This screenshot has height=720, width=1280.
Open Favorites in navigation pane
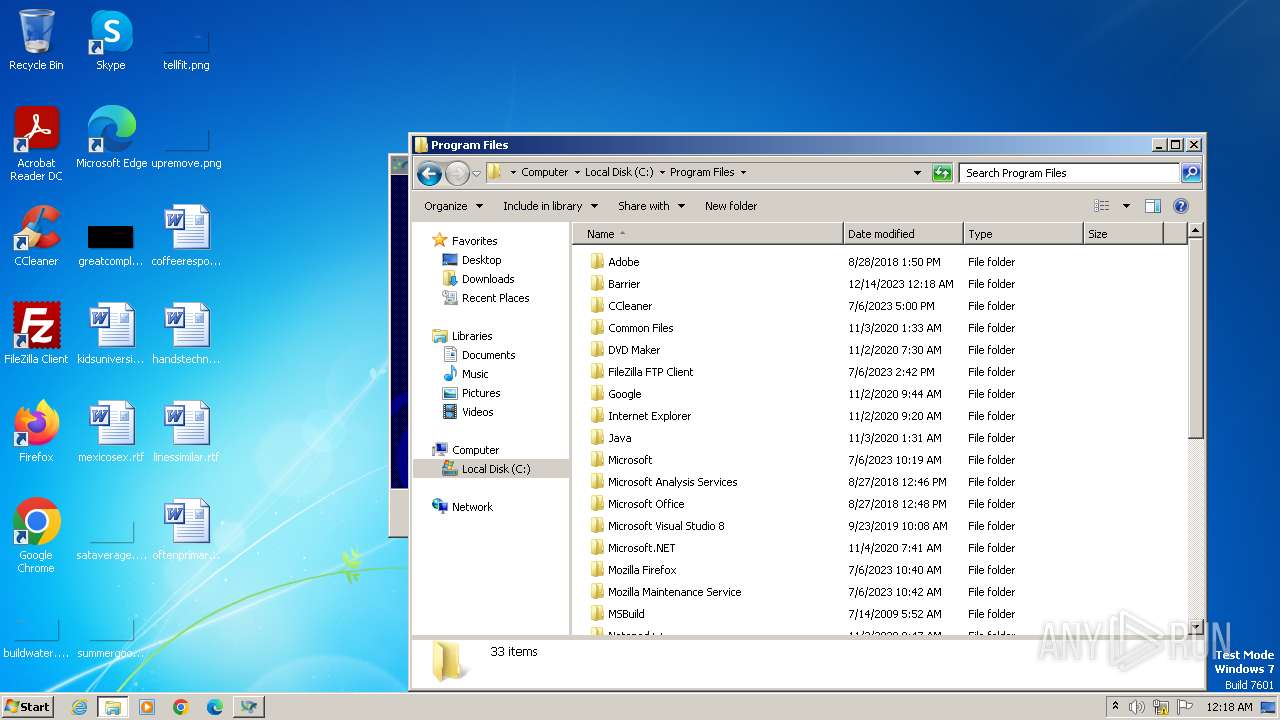[474, 241]
